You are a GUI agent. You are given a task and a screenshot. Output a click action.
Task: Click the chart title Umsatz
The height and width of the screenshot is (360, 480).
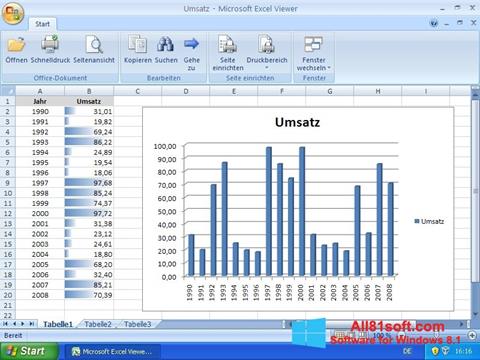[x=297, y=122]
